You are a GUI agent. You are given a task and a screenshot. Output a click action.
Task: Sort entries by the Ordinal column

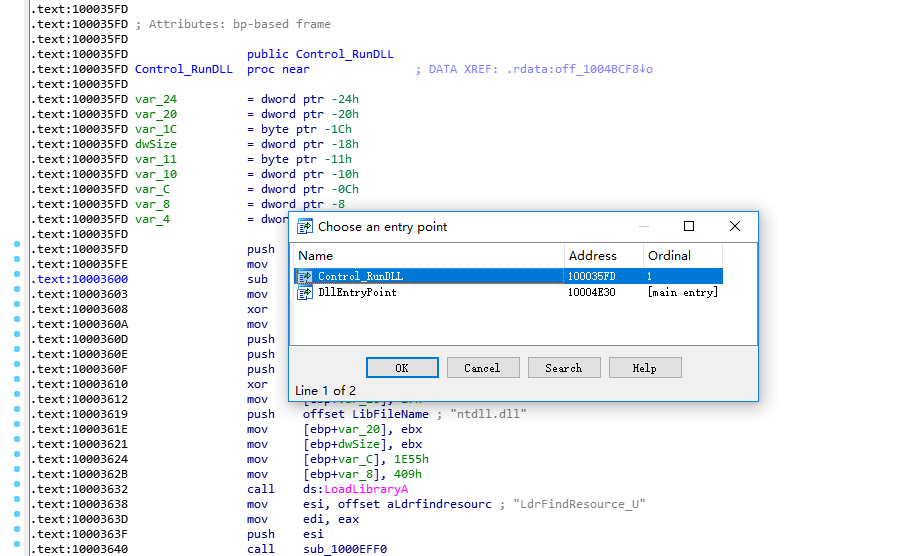click(x=682, y=255)
